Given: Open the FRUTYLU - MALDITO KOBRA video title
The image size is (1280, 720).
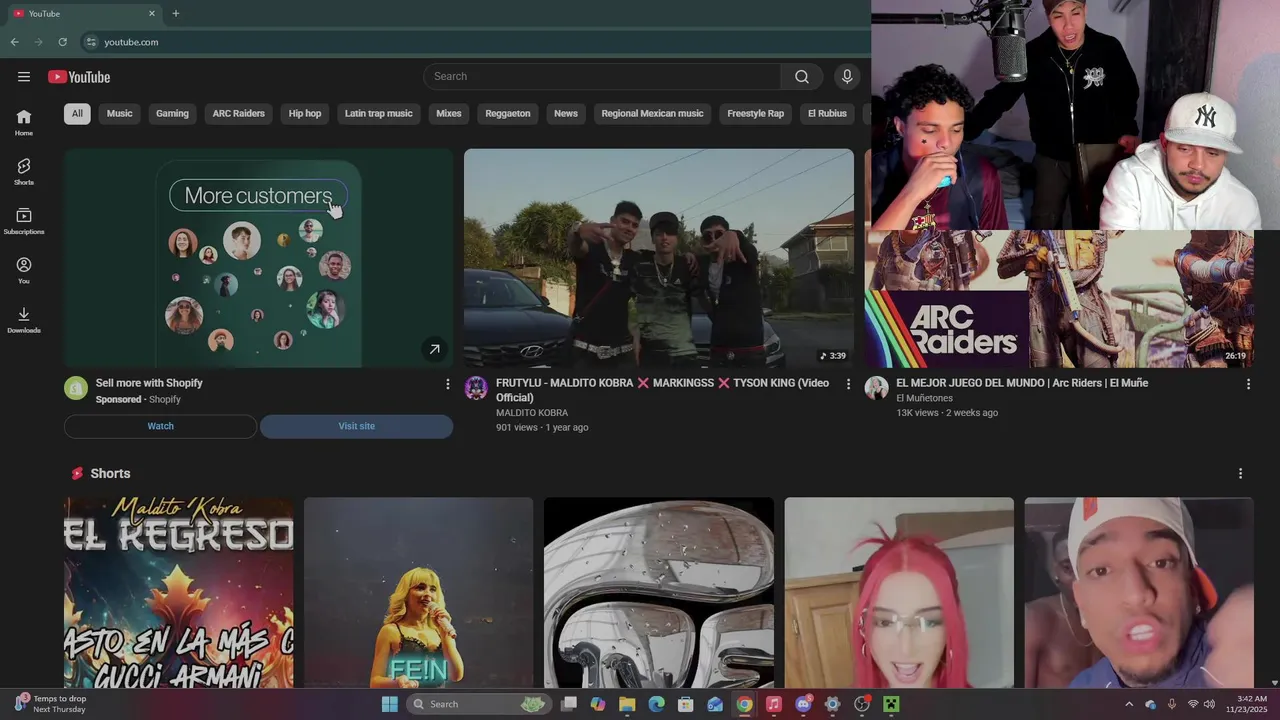Looking at the screenshot, I should pyautogui.click(x=662, y=390).
